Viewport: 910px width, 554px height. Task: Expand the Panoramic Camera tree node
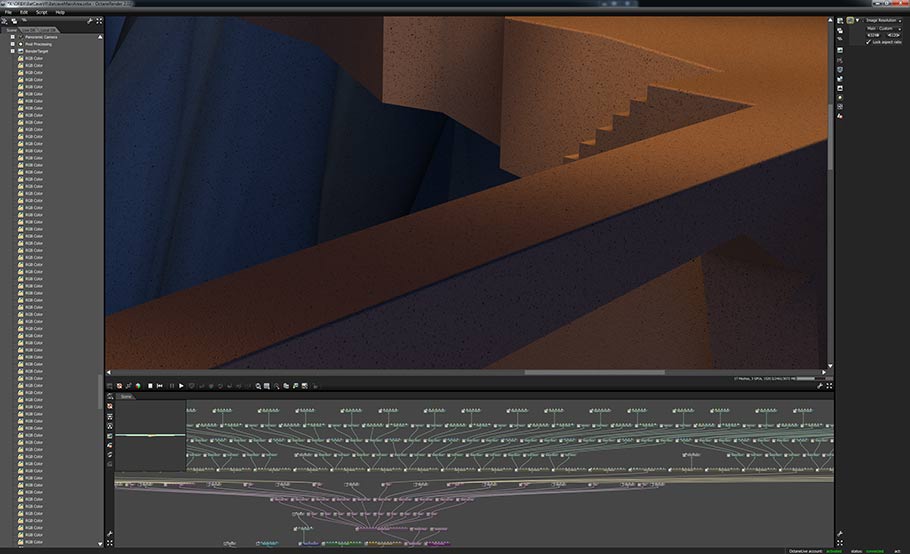13,37
